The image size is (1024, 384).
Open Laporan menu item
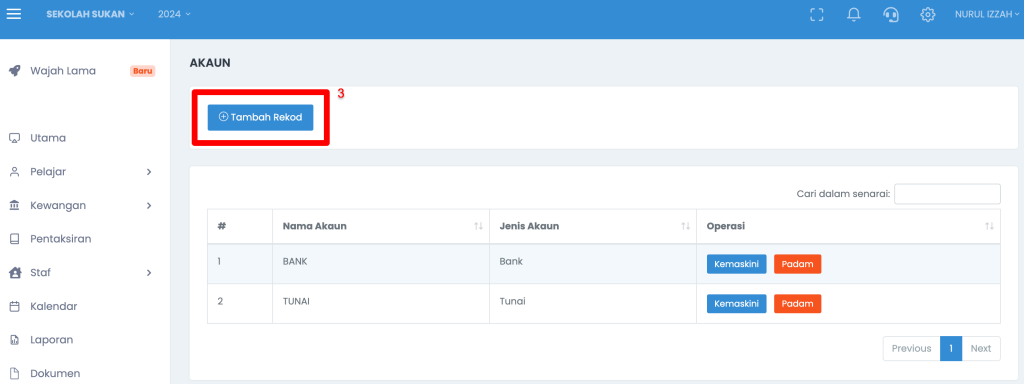coord(52,340)
